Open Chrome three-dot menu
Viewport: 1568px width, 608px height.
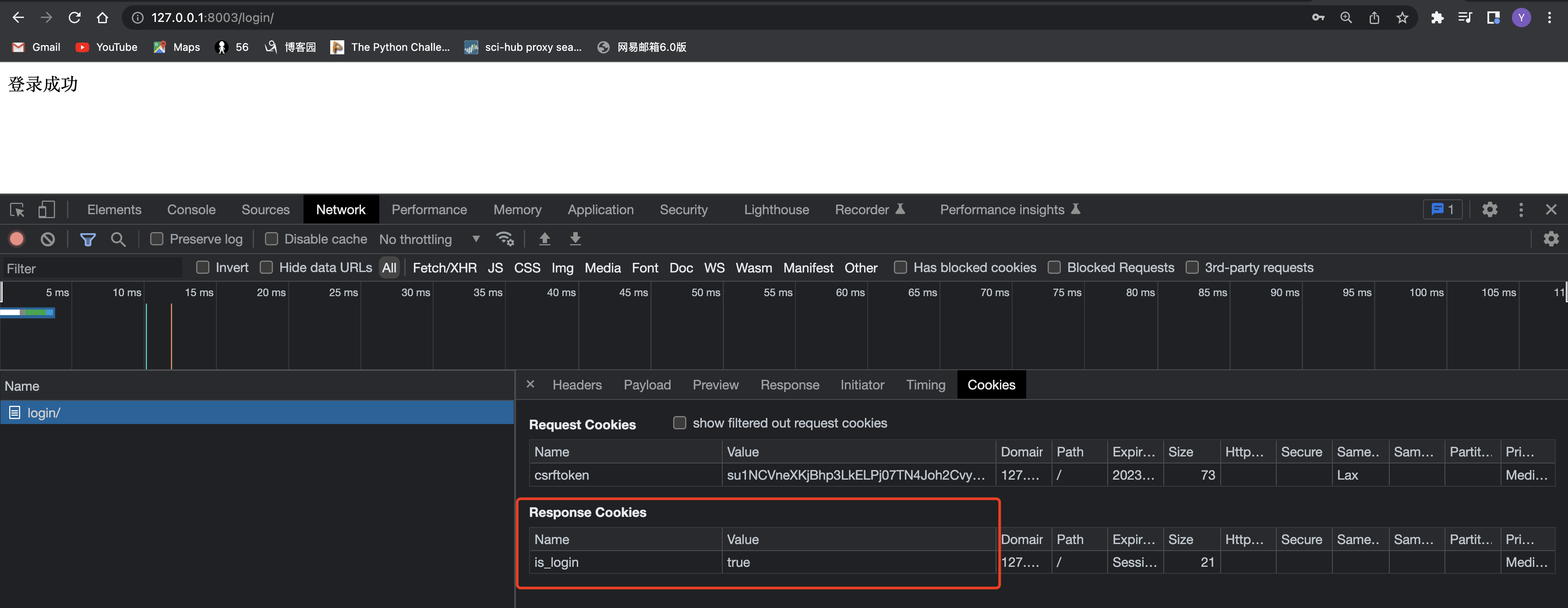tap(1549, 18)
